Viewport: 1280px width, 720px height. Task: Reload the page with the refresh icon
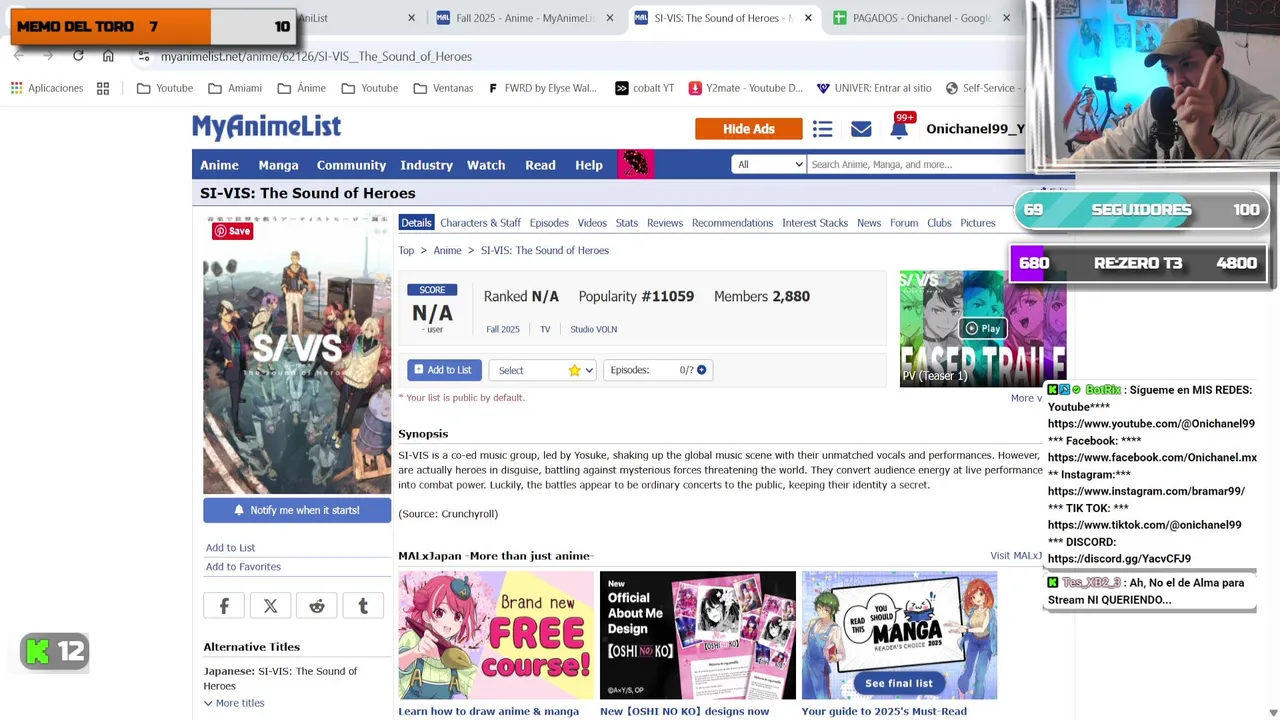click(x=78, y=56)
